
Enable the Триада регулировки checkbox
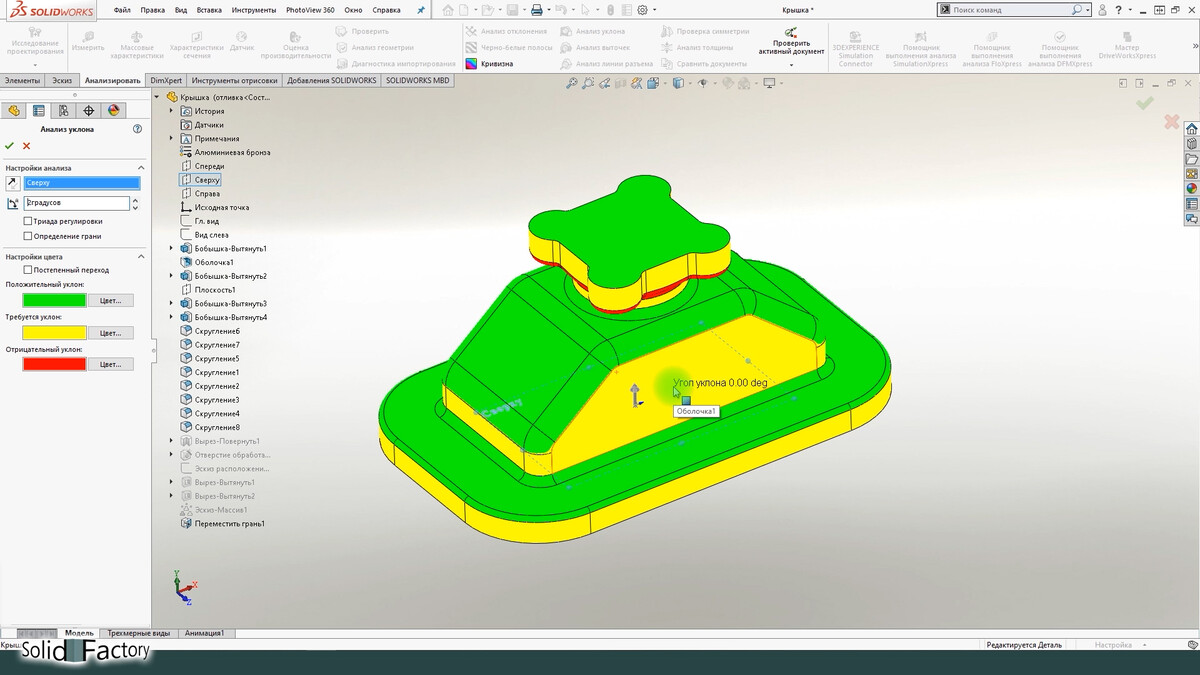point(28,221)
